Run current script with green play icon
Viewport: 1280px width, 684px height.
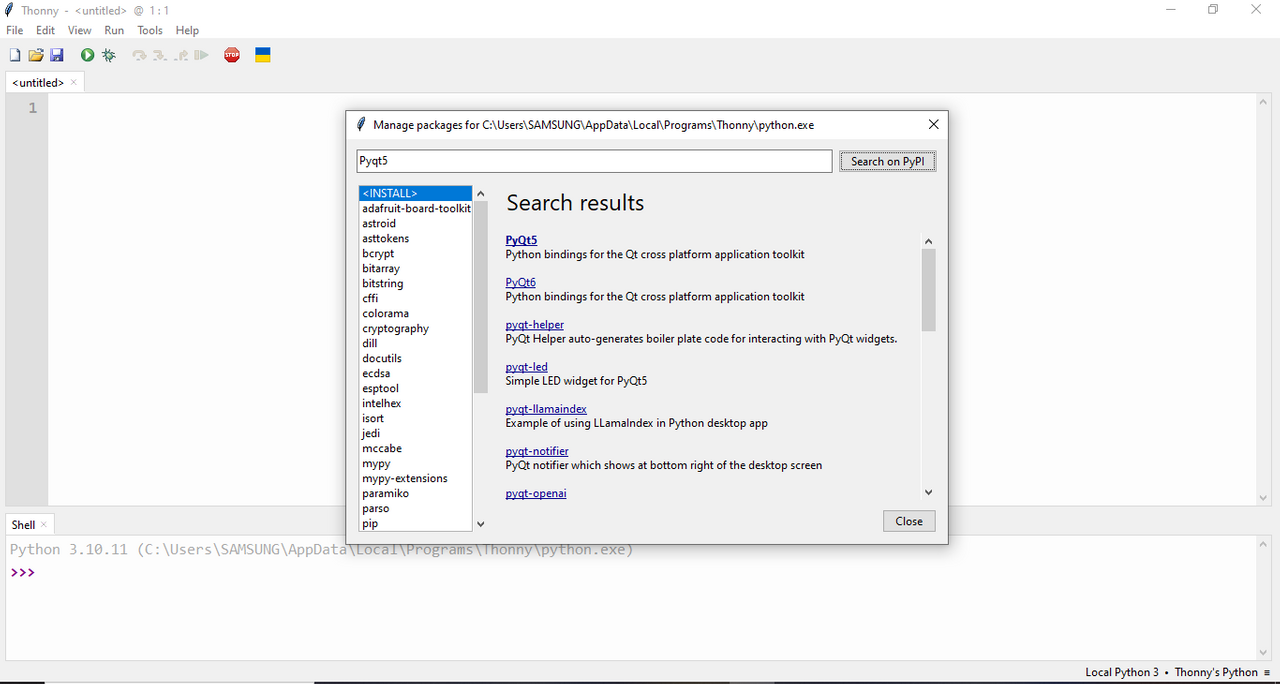point(87,55)
